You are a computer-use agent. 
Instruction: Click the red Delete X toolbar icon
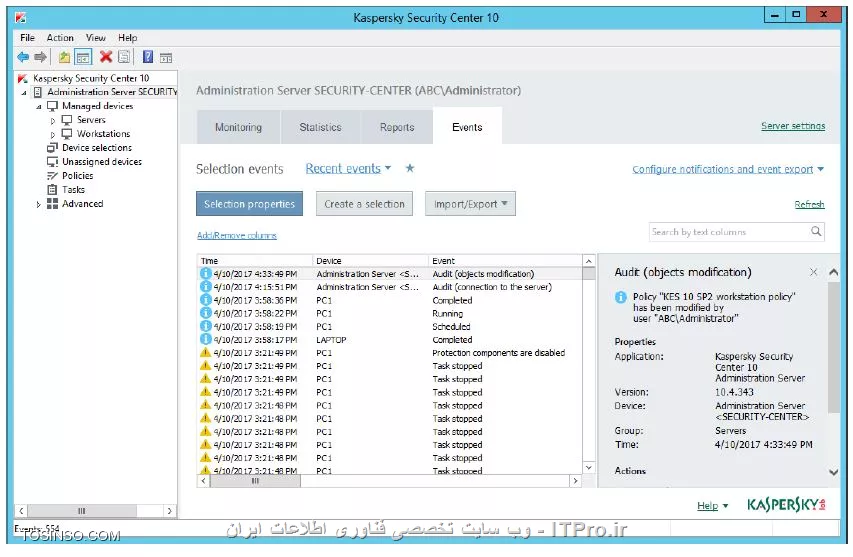click(x=106, y=57)
